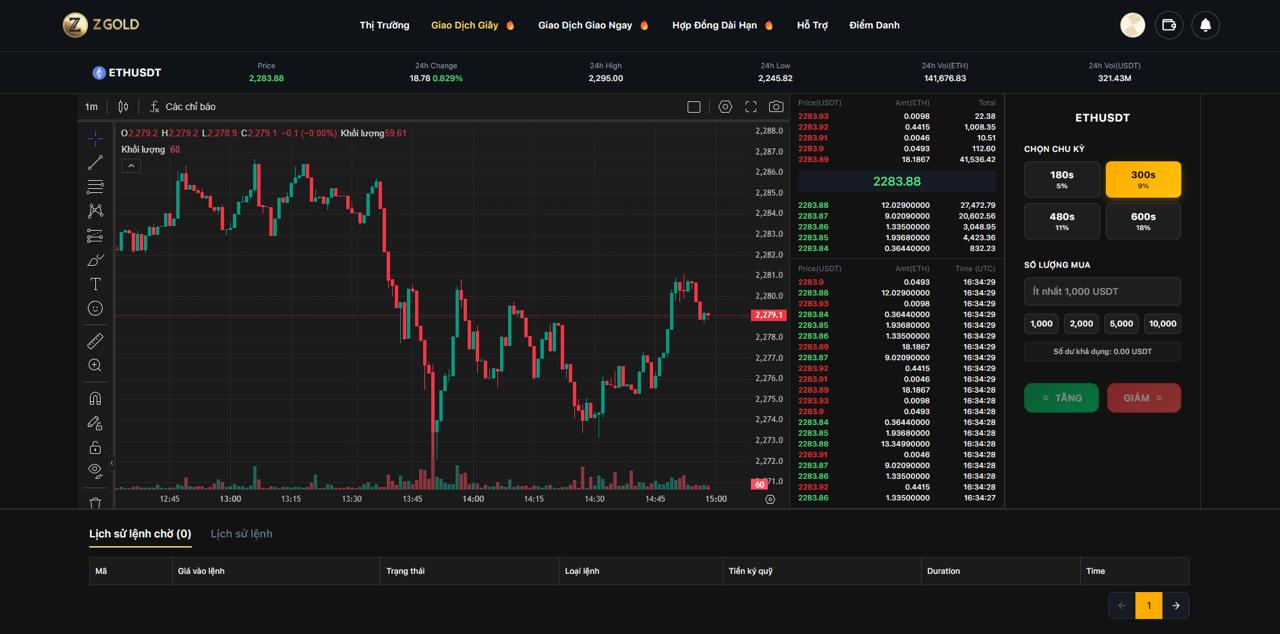The width and height of the screenshot is (1280, 634).
Task: Click the Z GOLD logo
Action: point(101,25)
